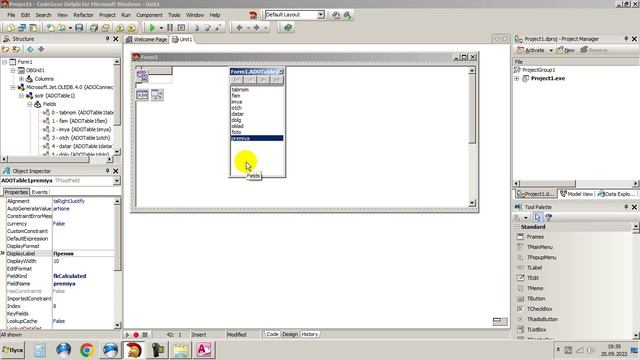Click the Help Contents book icon in the toolbar

click(288, 28)
